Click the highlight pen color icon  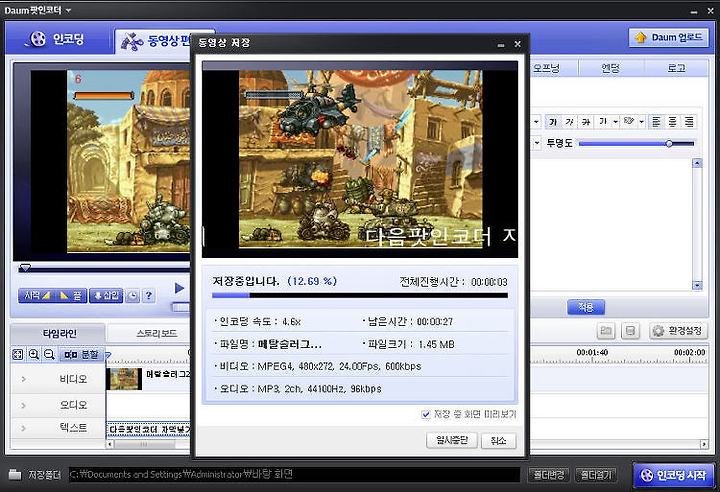point(629,122)
